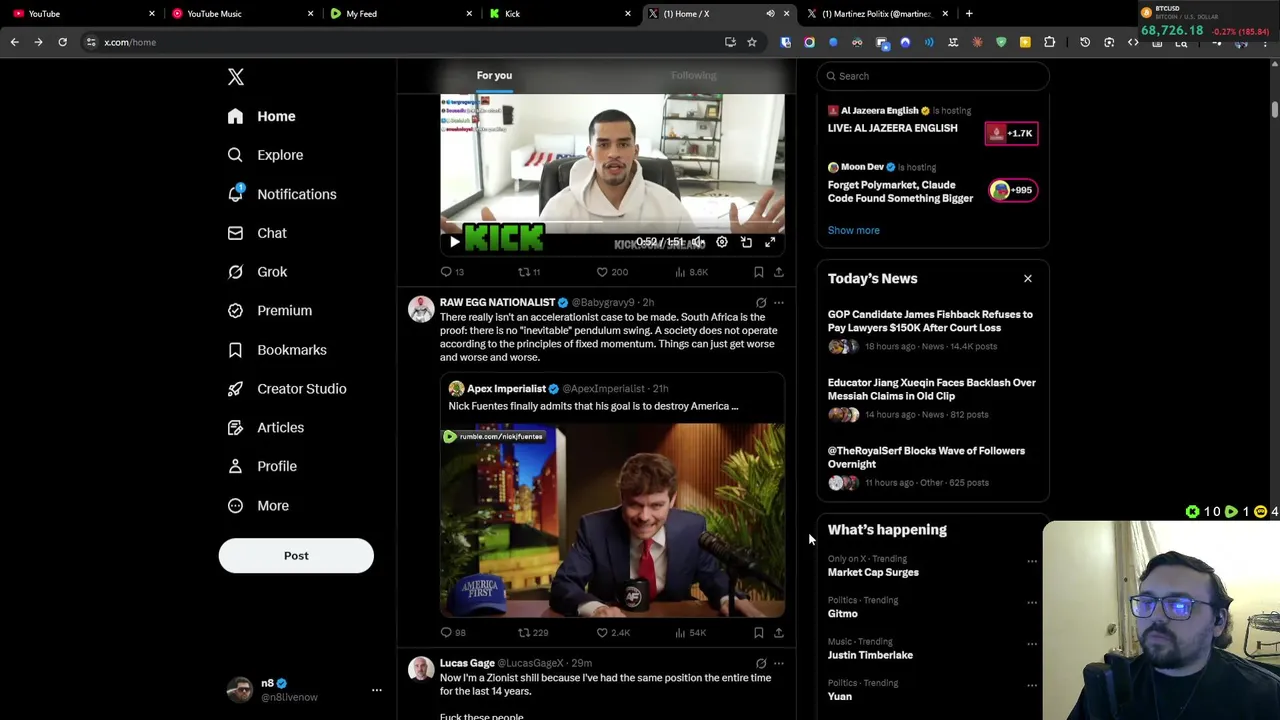Share the Kick video post
This screenshot has height=720, width=1280.
pyautogui.click(x=779, y=272)
